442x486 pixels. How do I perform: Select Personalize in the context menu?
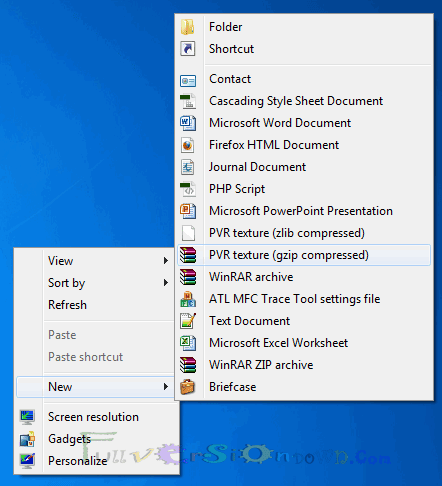pos(97,461)
